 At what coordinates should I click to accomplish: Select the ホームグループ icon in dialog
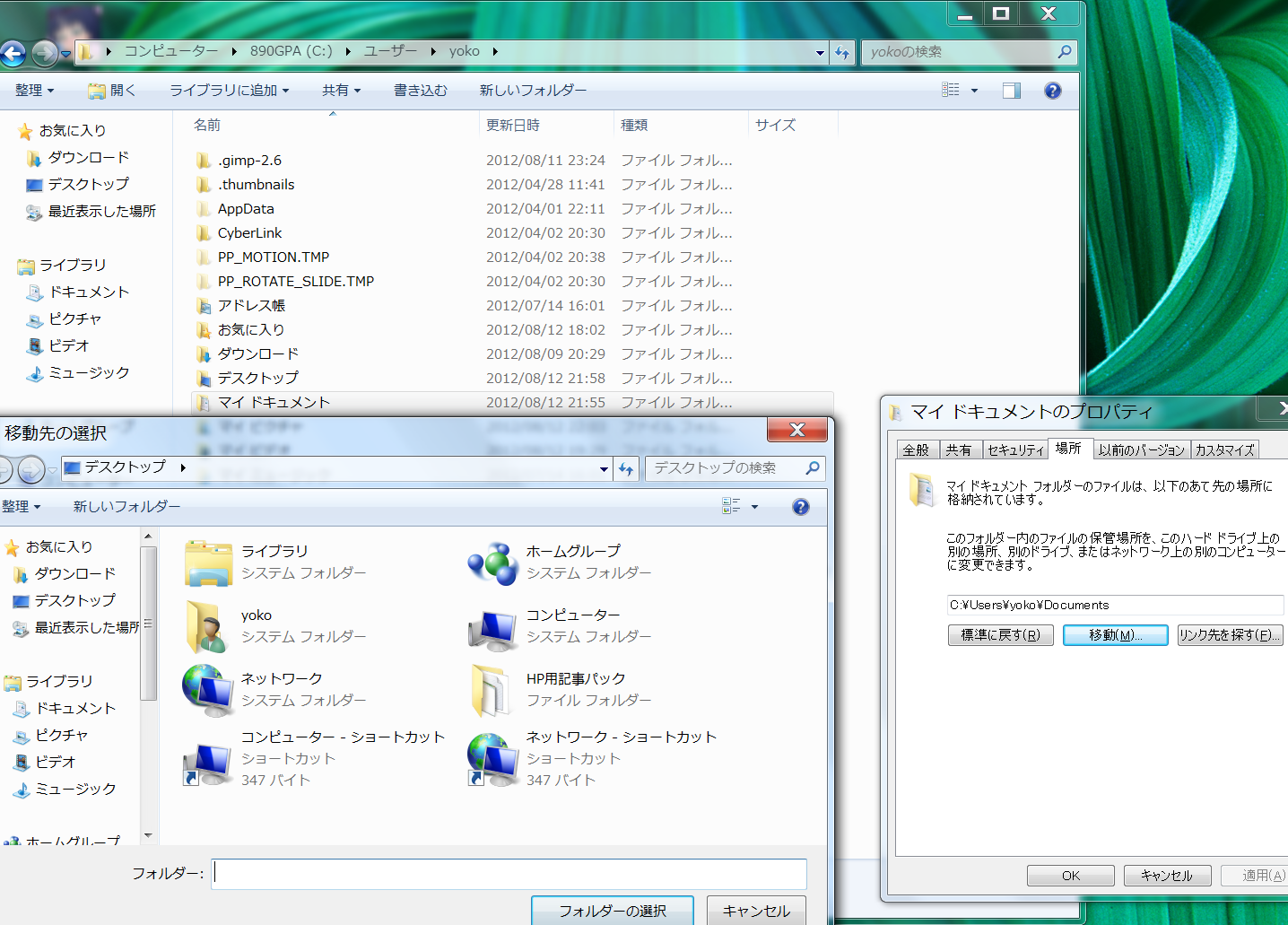(x=492, y=563)
